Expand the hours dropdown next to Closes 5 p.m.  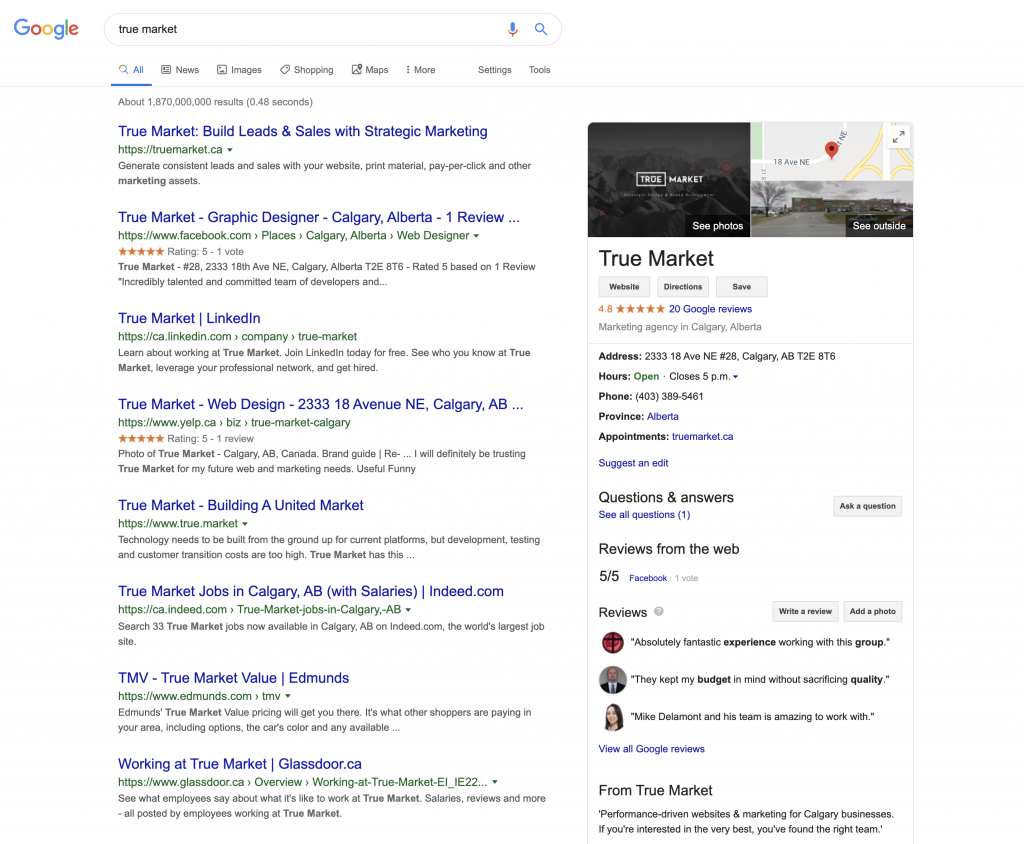(x=736, y=377)
